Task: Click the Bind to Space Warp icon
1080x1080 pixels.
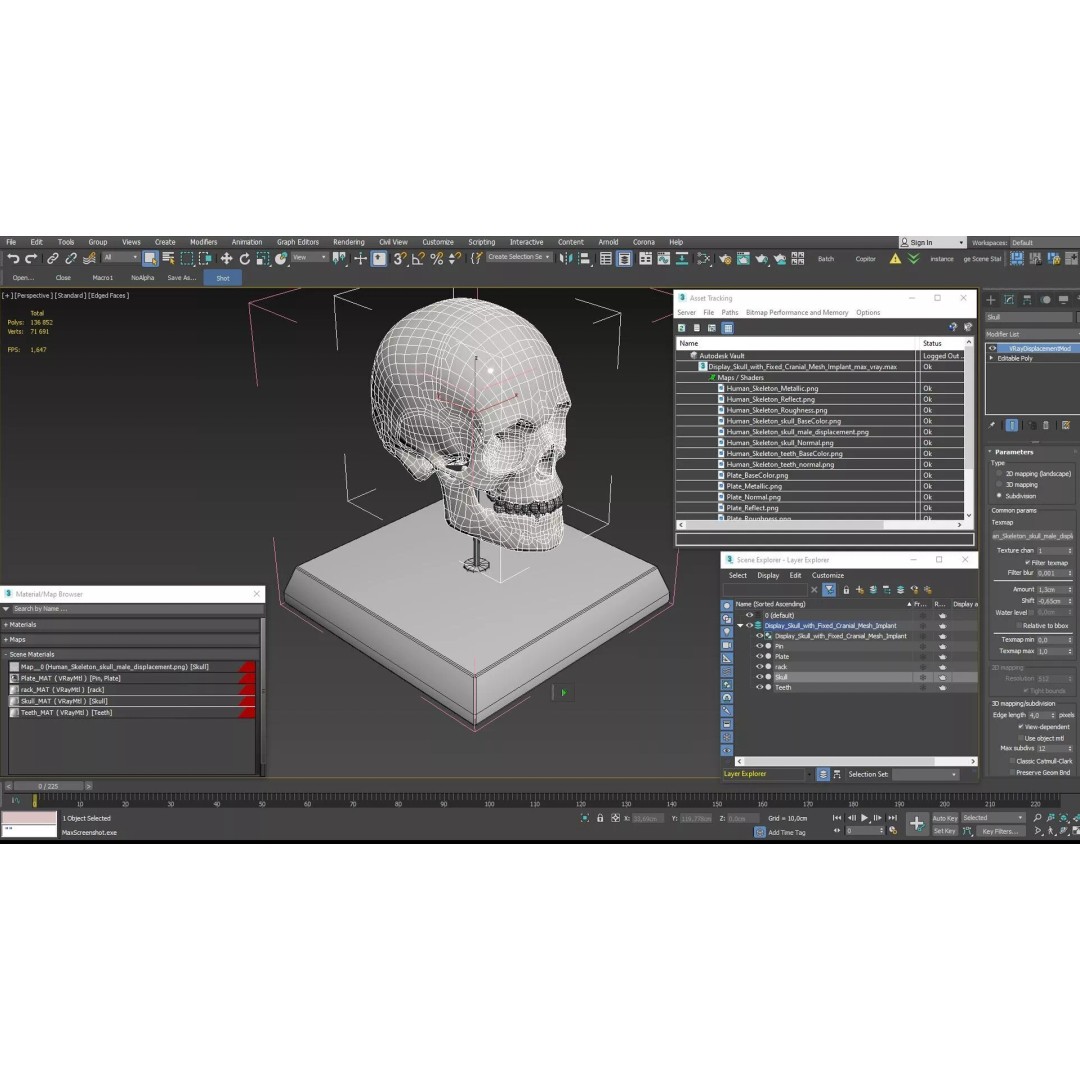Action: tap(89, 258)
